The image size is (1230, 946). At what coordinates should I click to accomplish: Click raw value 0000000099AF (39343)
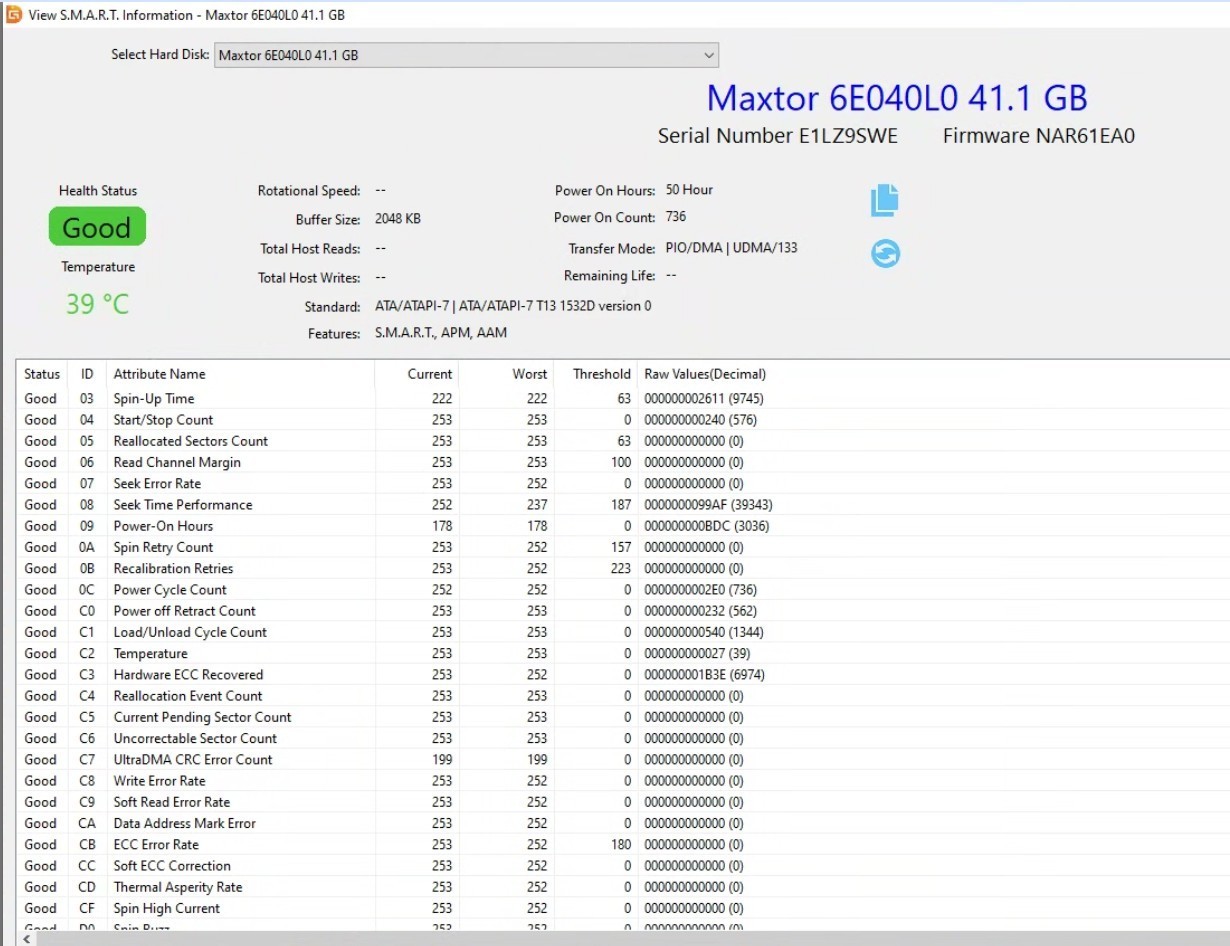tap(708, 505)
